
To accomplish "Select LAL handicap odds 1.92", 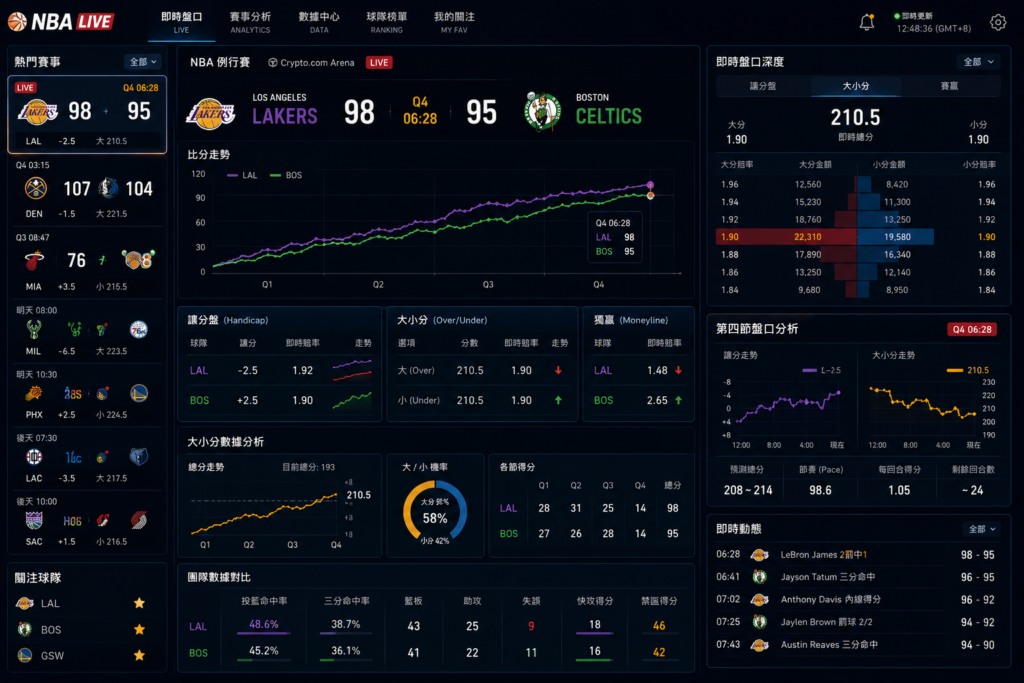I will [302, 370].
